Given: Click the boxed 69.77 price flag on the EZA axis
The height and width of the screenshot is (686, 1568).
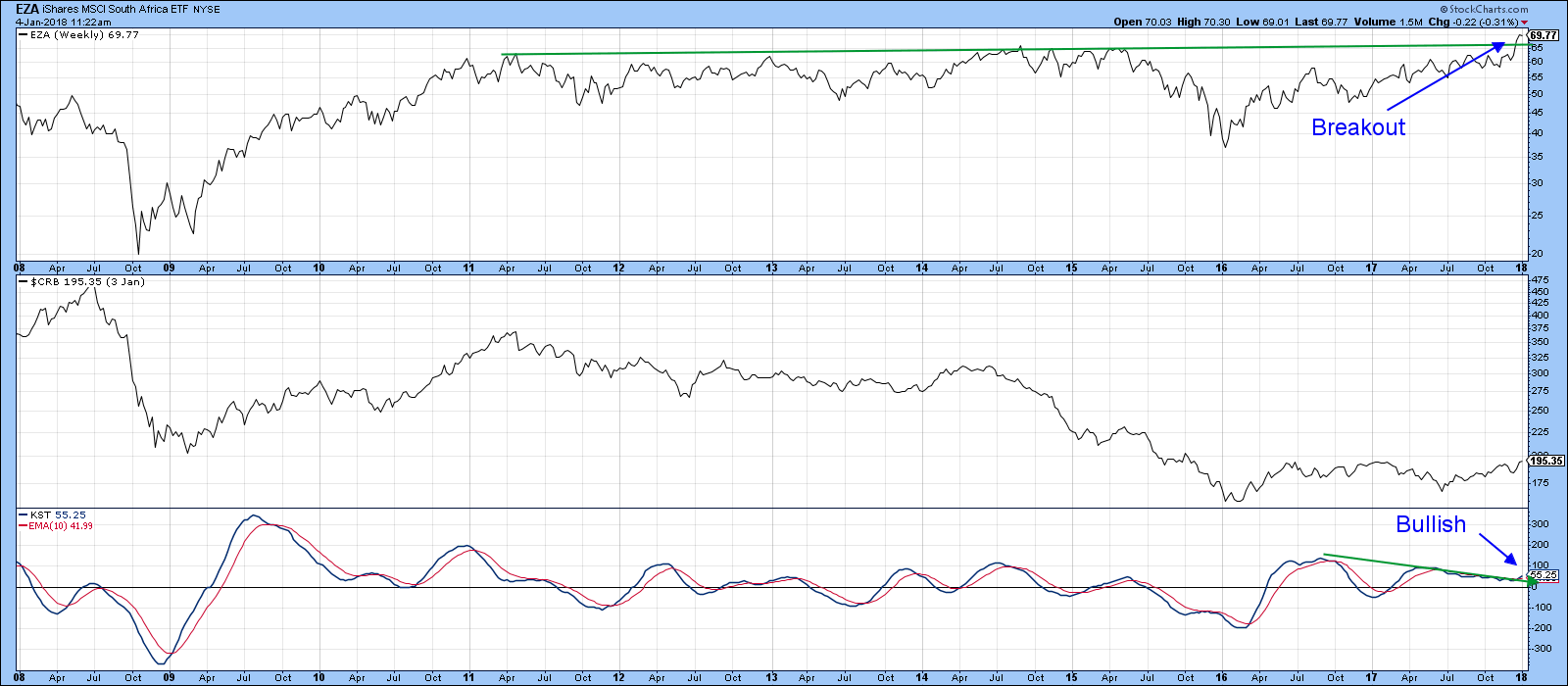Looking at the screenshot, I should coord(1543,35).
